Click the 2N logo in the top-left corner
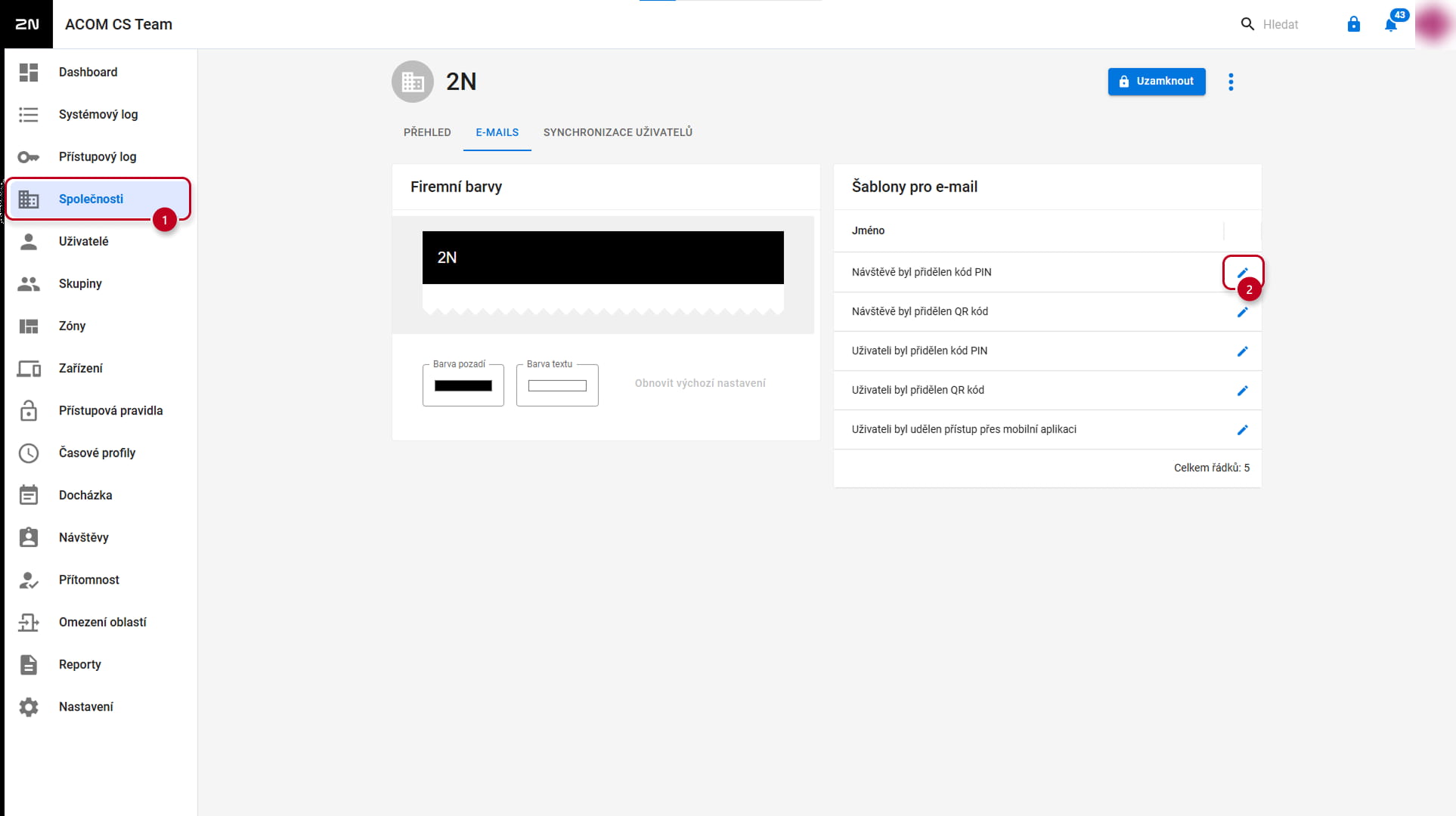This screenshot has width=1456, height=816. [x=26, y=24]
